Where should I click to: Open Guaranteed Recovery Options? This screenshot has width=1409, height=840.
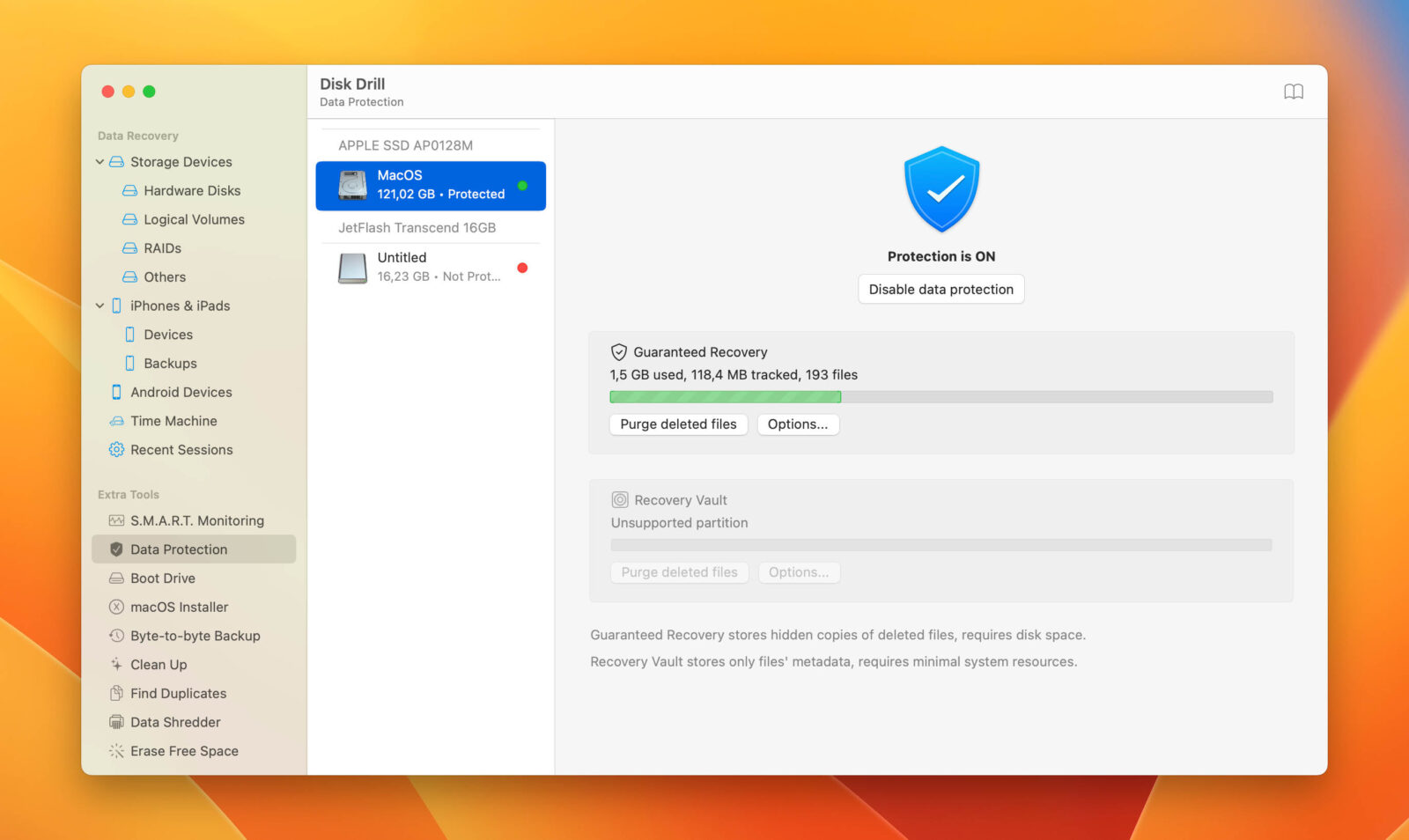pos(798,424)
